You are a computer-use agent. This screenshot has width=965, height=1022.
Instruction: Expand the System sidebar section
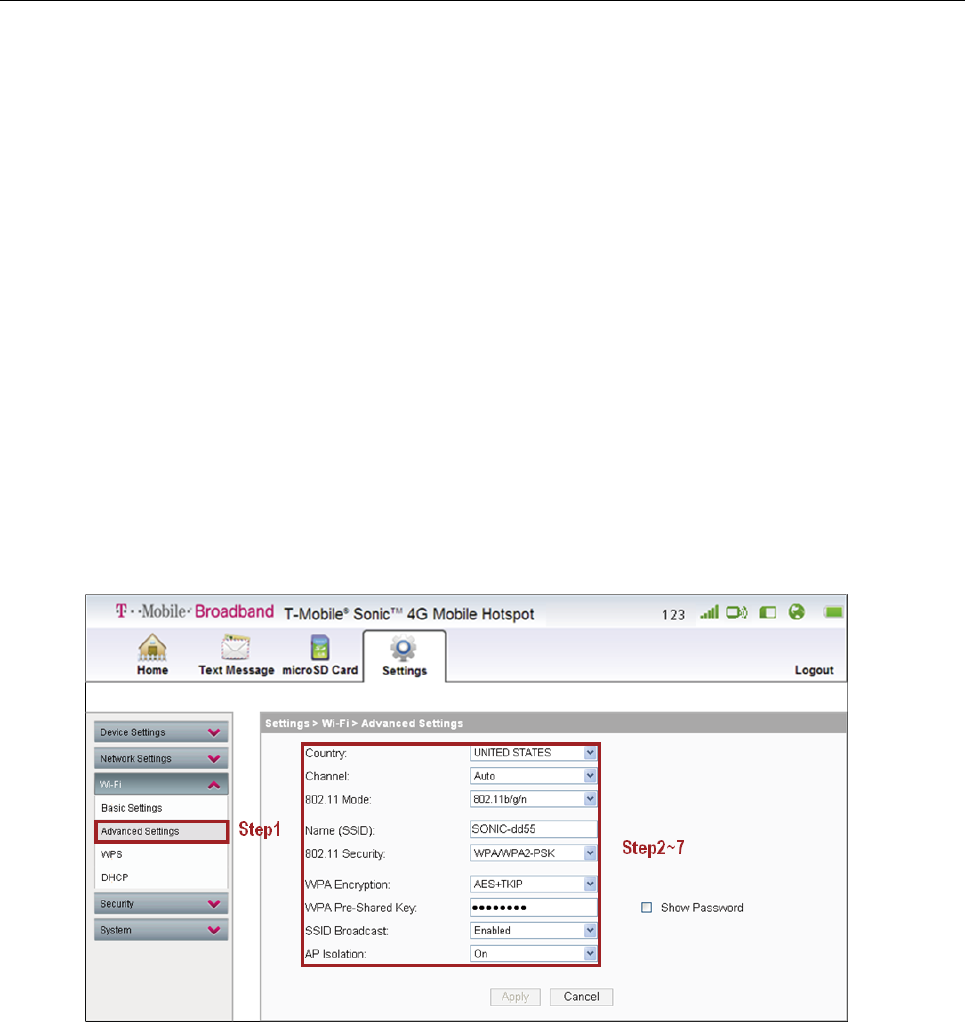point(161,930)
